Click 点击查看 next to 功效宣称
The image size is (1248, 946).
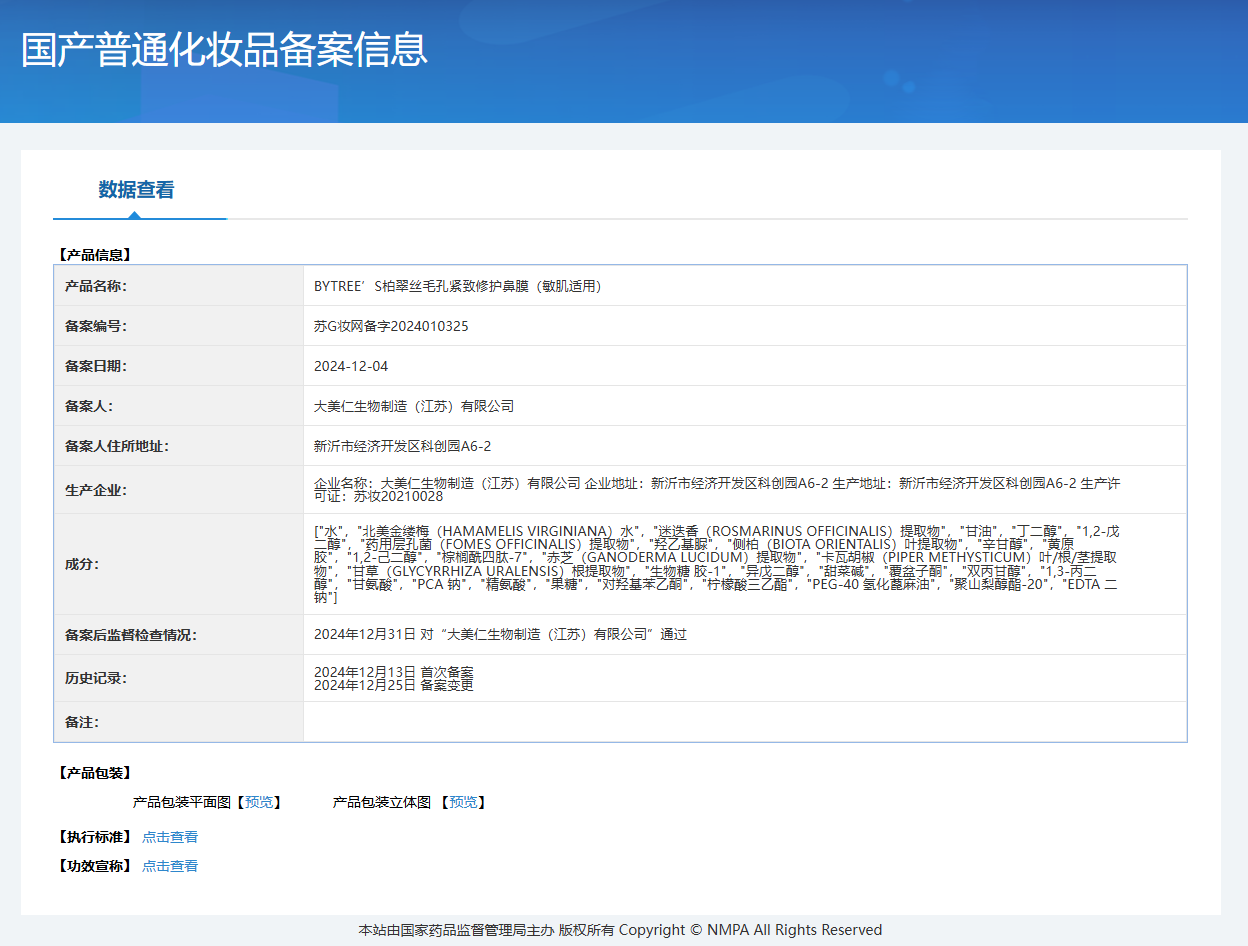[x=170, y=866]
